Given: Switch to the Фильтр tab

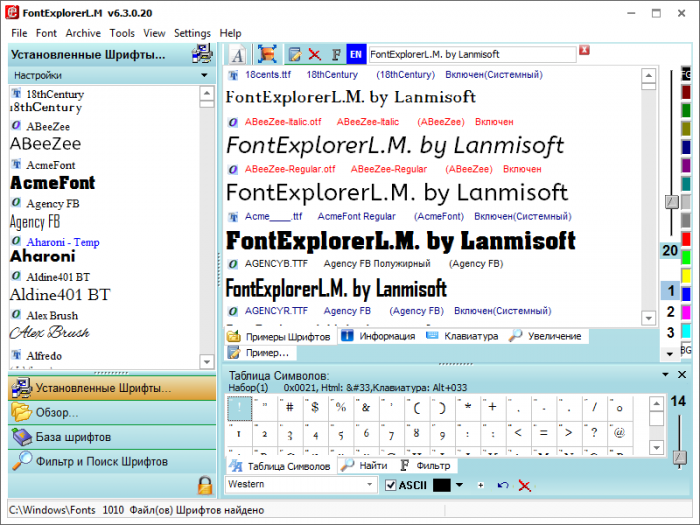Looking at the screenshot, I should click(425, 466).
